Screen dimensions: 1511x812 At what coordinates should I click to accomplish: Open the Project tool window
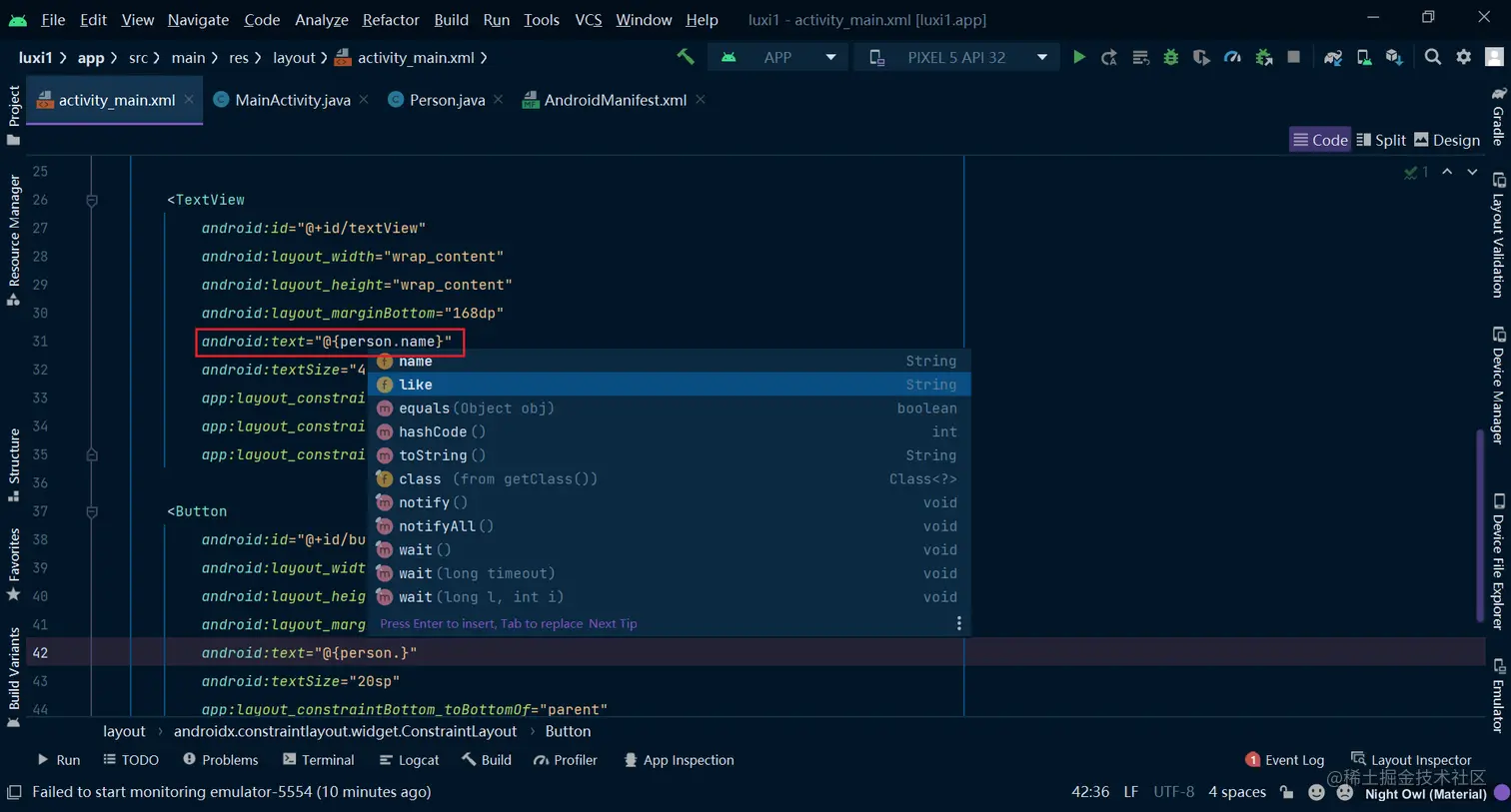13,115
